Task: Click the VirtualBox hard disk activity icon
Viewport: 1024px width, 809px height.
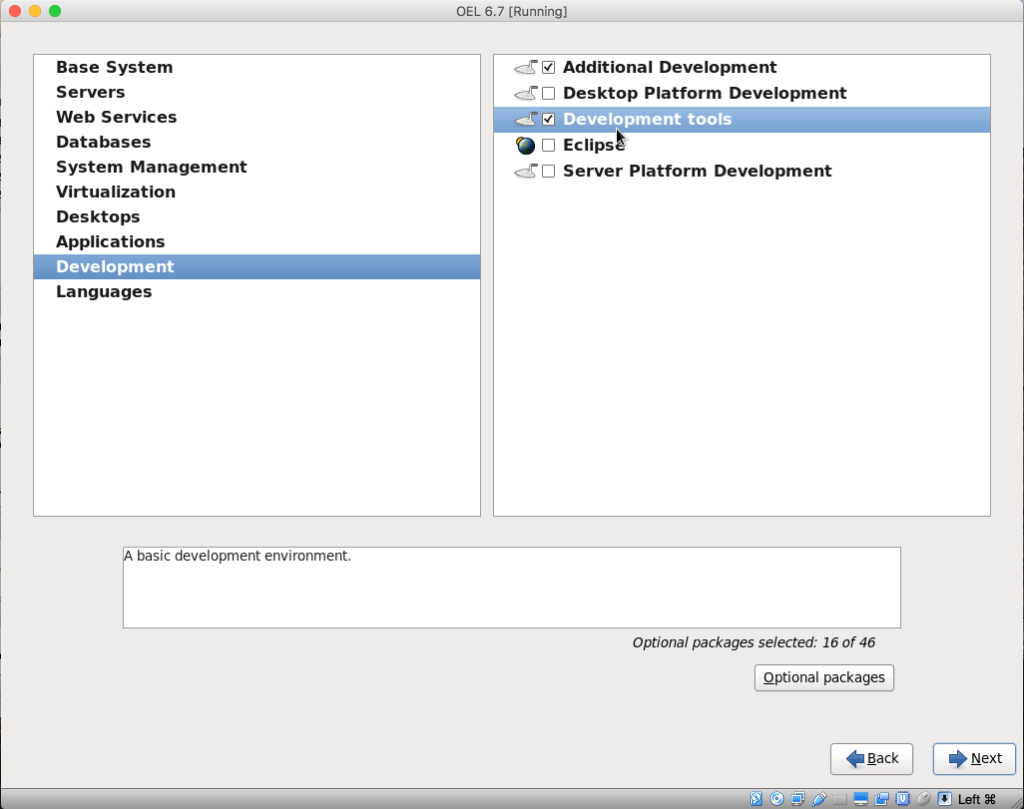Action: click(756, 799)
